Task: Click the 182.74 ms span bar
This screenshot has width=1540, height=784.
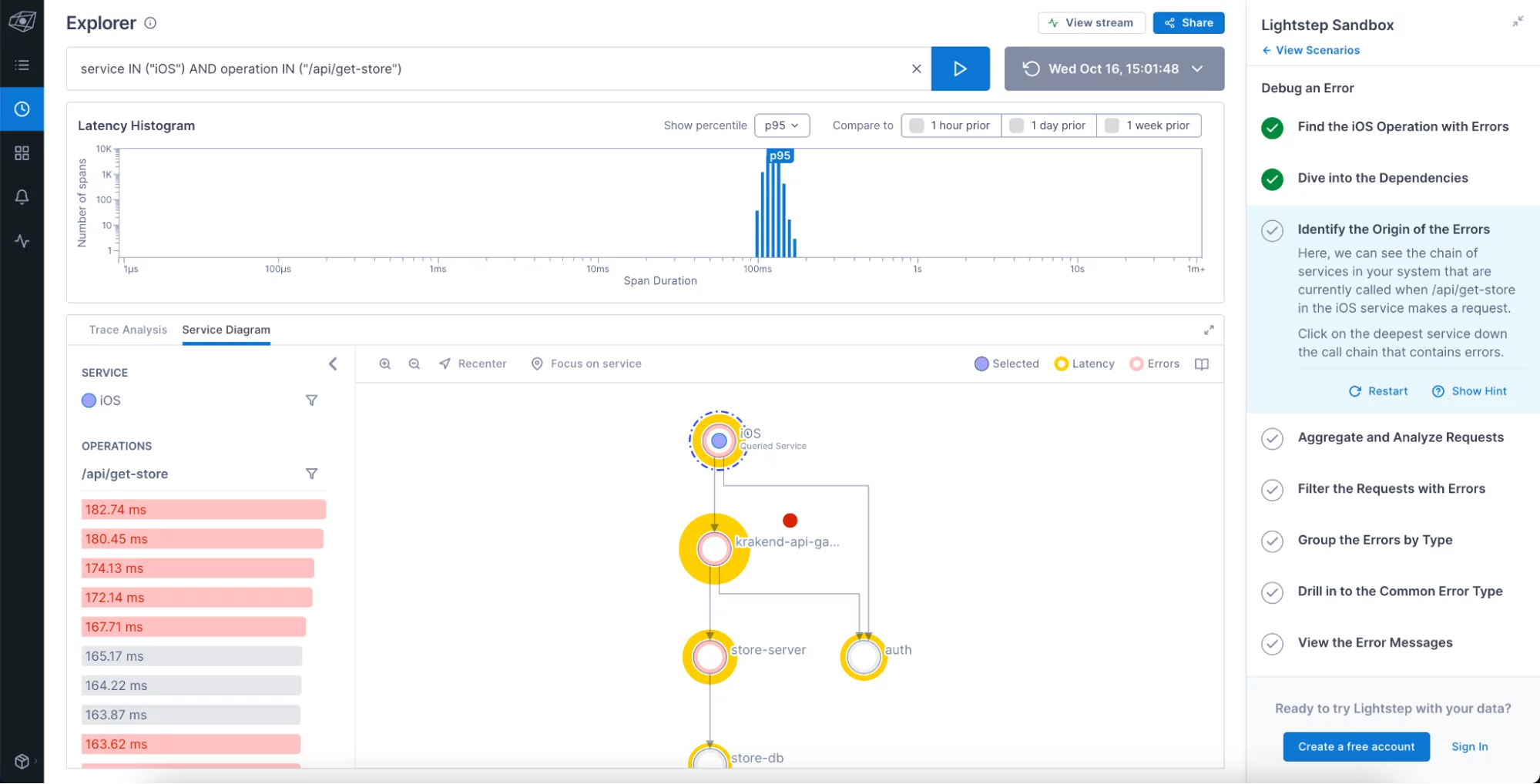Action: click(x=203, y=510)
